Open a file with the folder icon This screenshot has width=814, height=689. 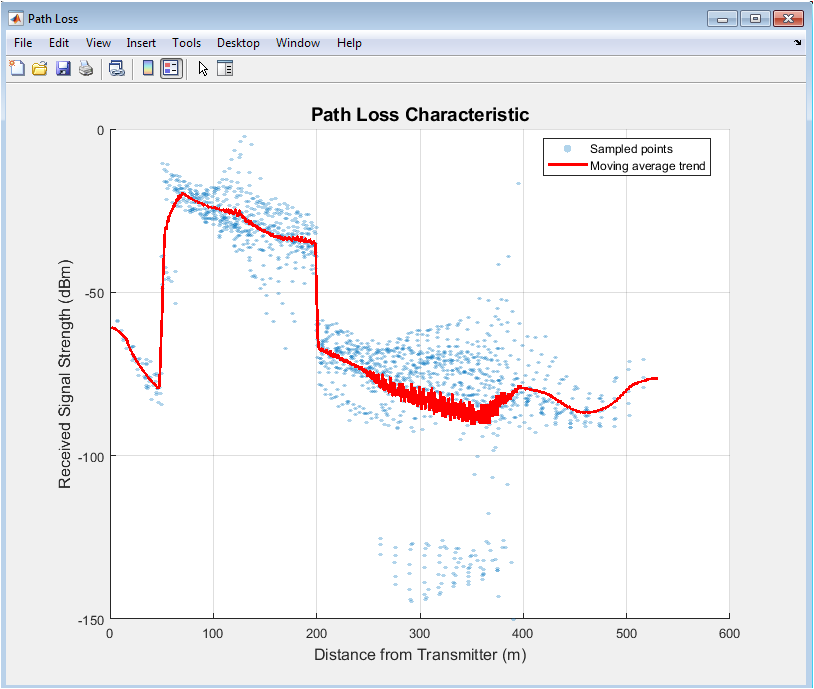[x=40, y=69]
